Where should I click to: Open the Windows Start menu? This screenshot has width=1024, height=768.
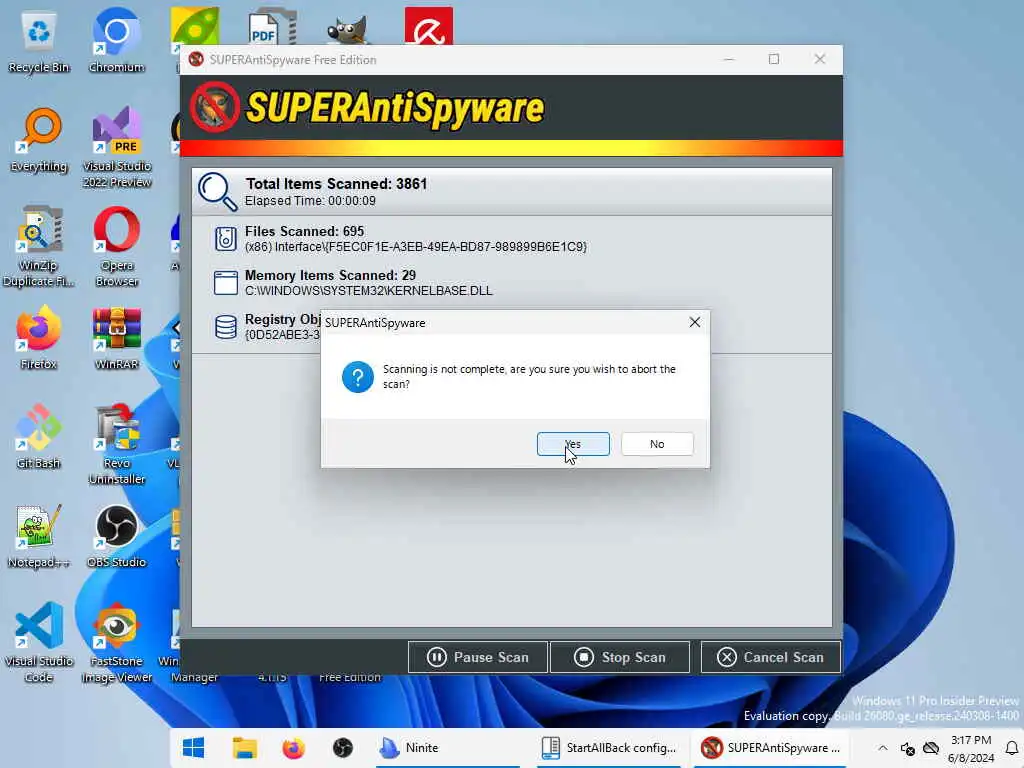click(x=193, y=748)
